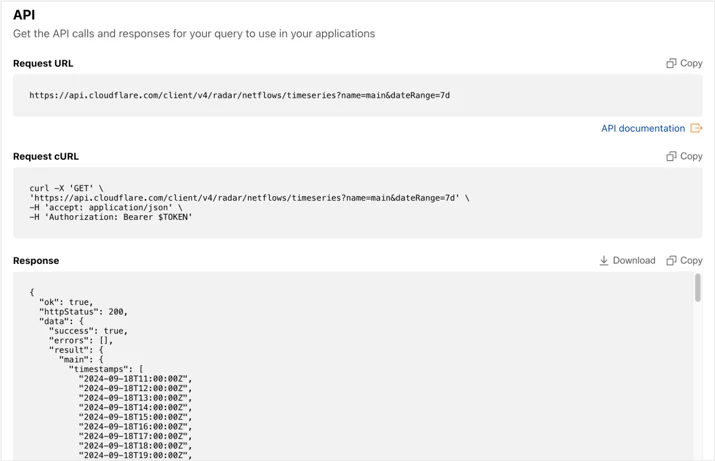Click timestamp 2024-09-18T12:00:00Z
This screenshot has width=715, height=461.
pyautogui.click(x=135, y=388)
